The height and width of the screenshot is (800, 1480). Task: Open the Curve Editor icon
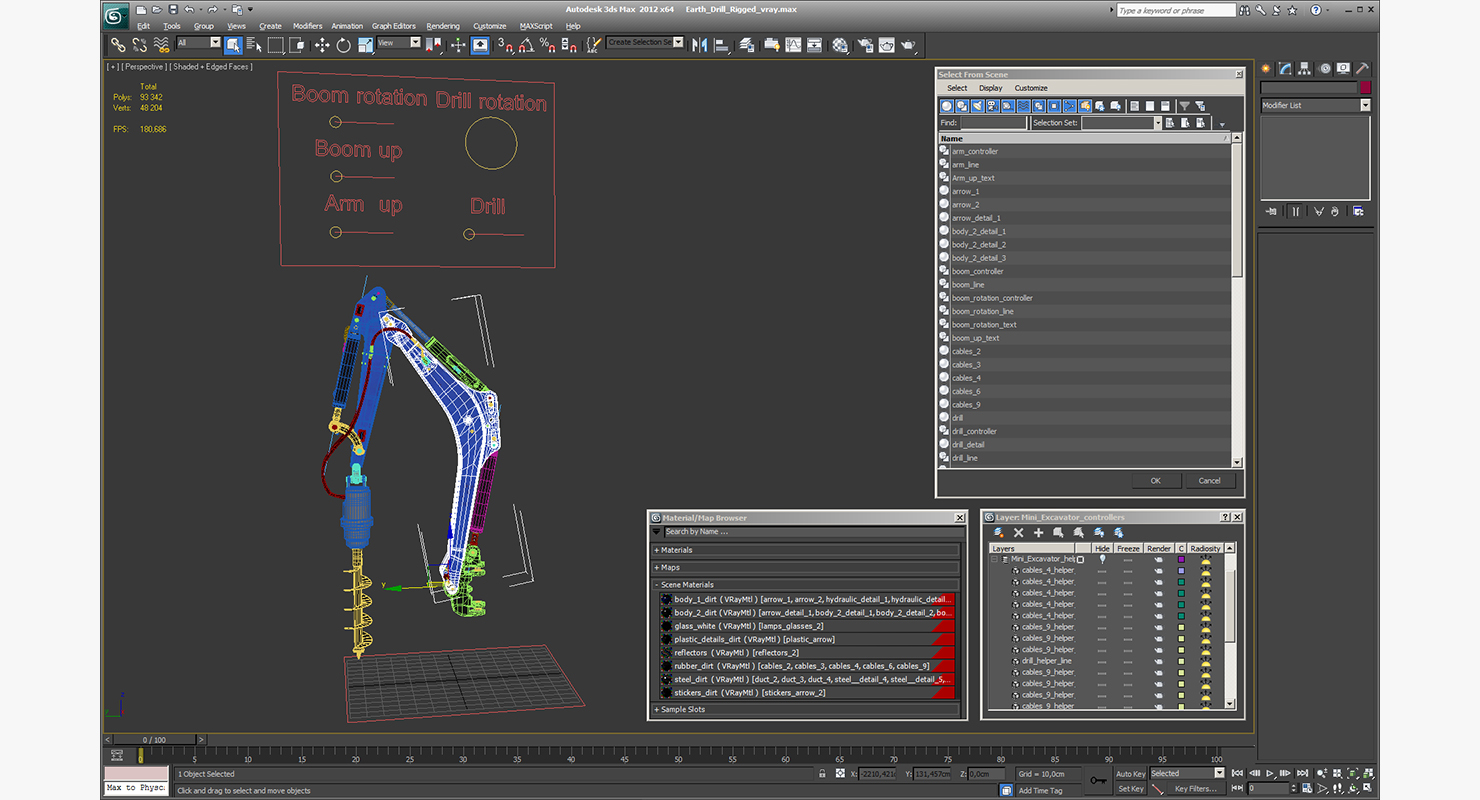[794, 45]
